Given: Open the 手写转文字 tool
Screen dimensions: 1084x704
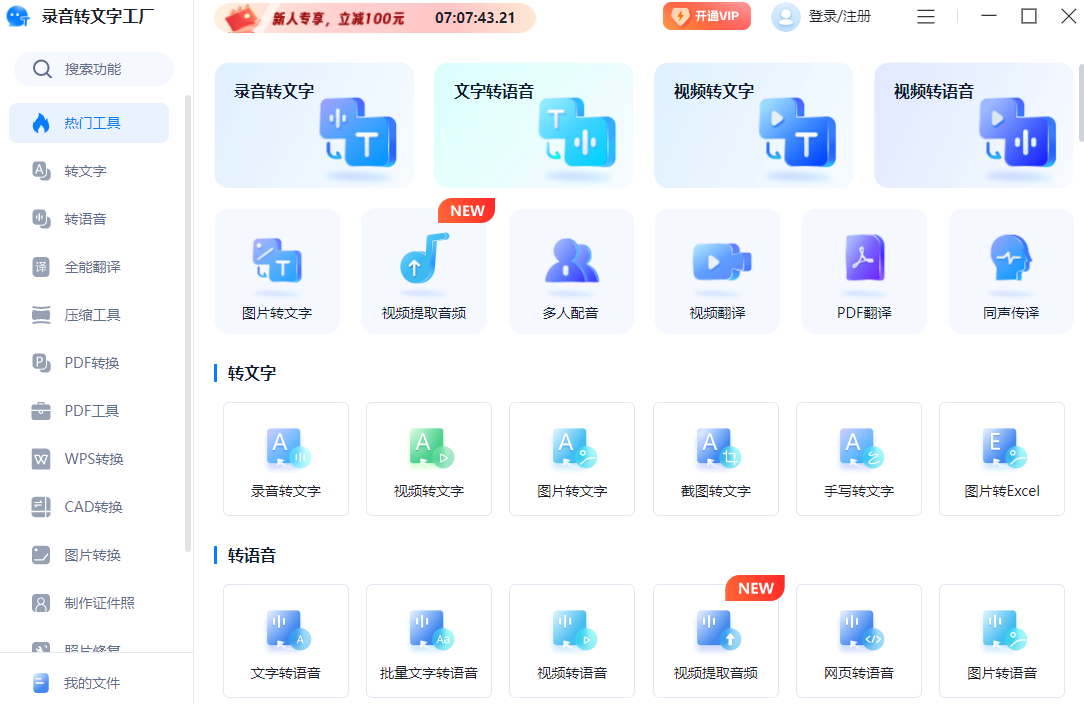Looking at the screenshot, I should coord(858,458).
